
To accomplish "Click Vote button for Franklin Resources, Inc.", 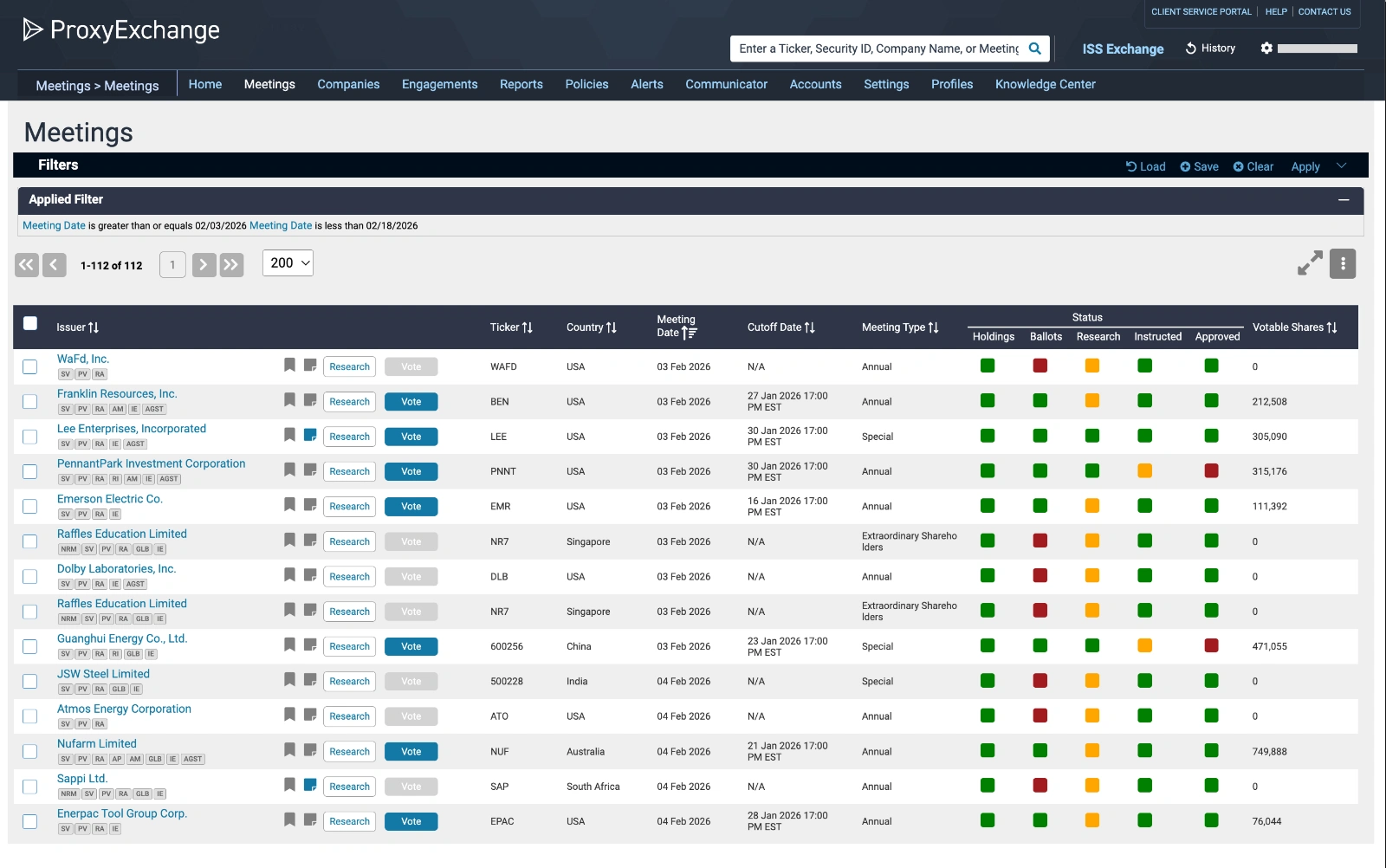I will [411, 402].
